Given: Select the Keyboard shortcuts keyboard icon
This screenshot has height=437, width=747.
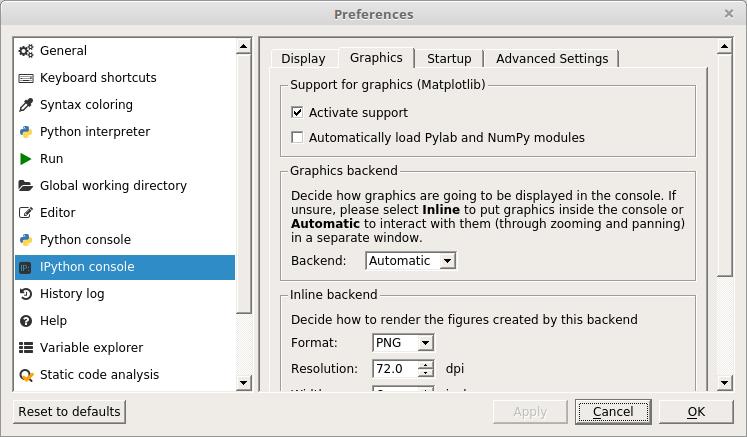Looking at the screenshot, I should coord(26,78).
